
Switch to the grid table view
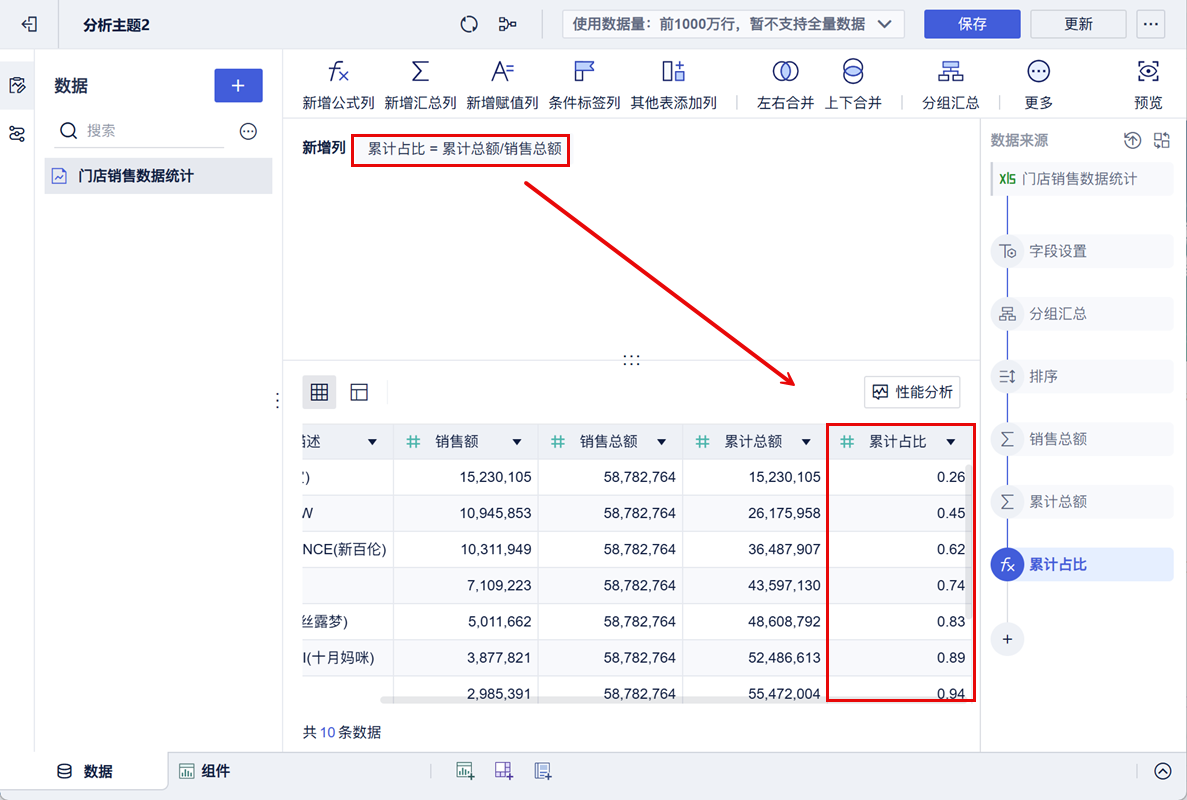(x=319, y=393)
